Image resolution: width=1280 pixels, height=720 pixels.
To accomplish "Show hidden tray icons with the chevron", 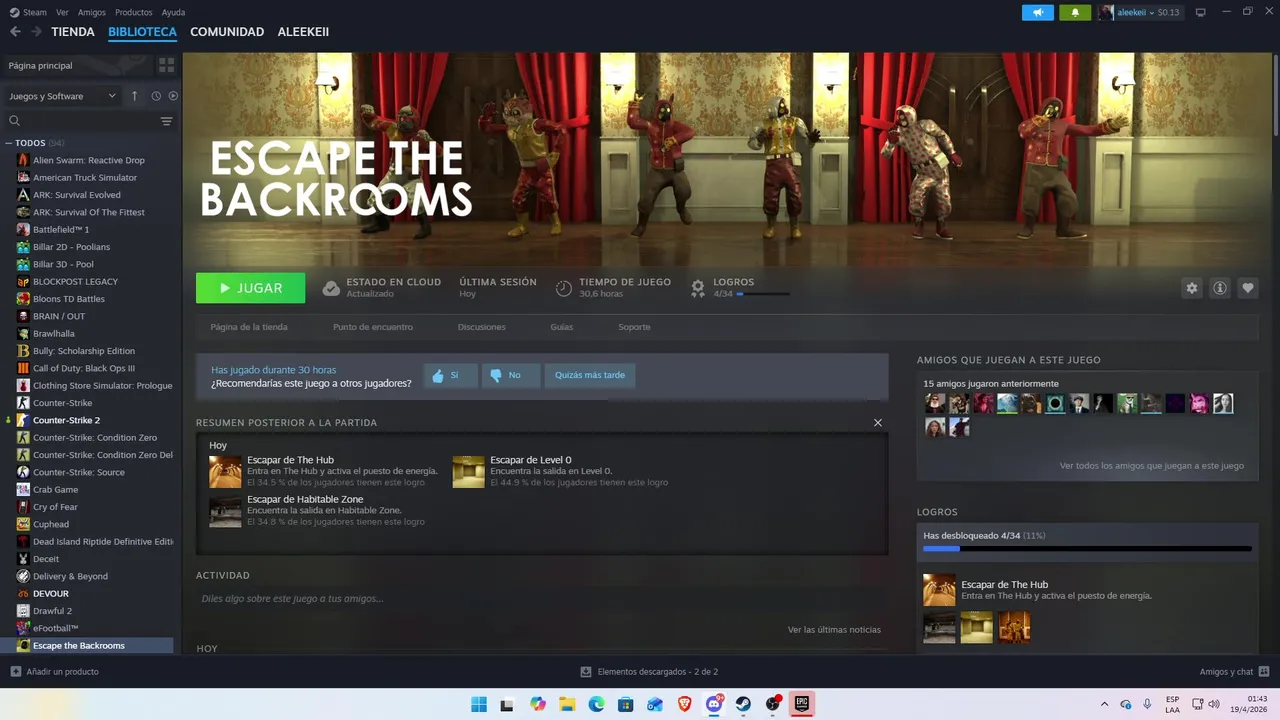I will [1104, 704].
